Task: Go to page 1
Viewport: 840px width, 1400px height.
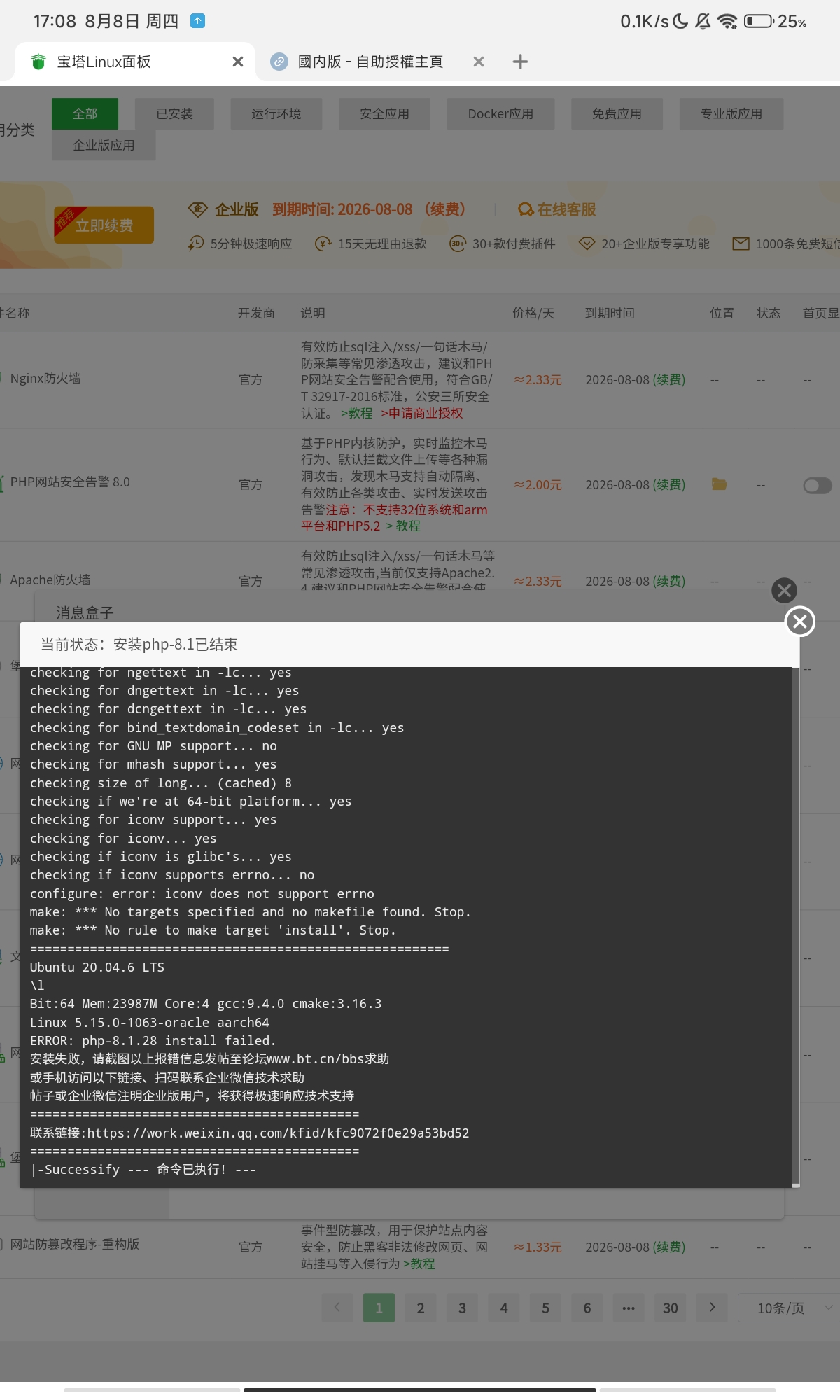Action: tap(379, 1308)
